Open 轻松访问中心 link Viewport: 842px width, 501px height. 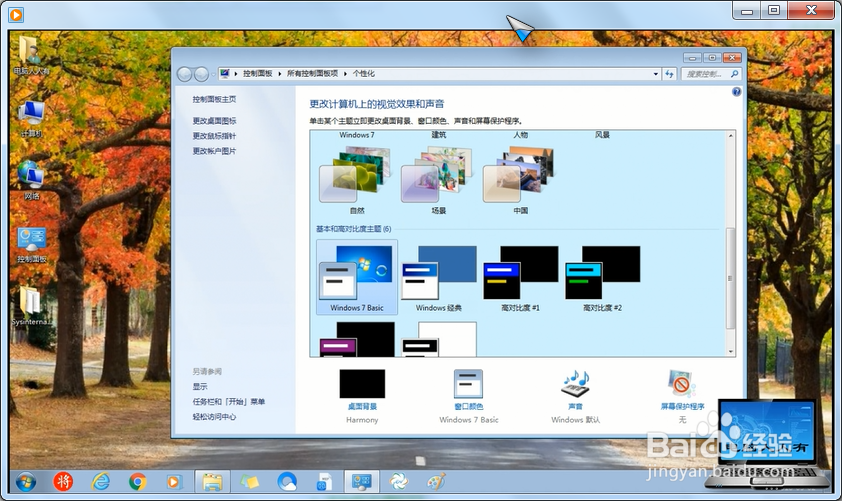coord(214,417)
